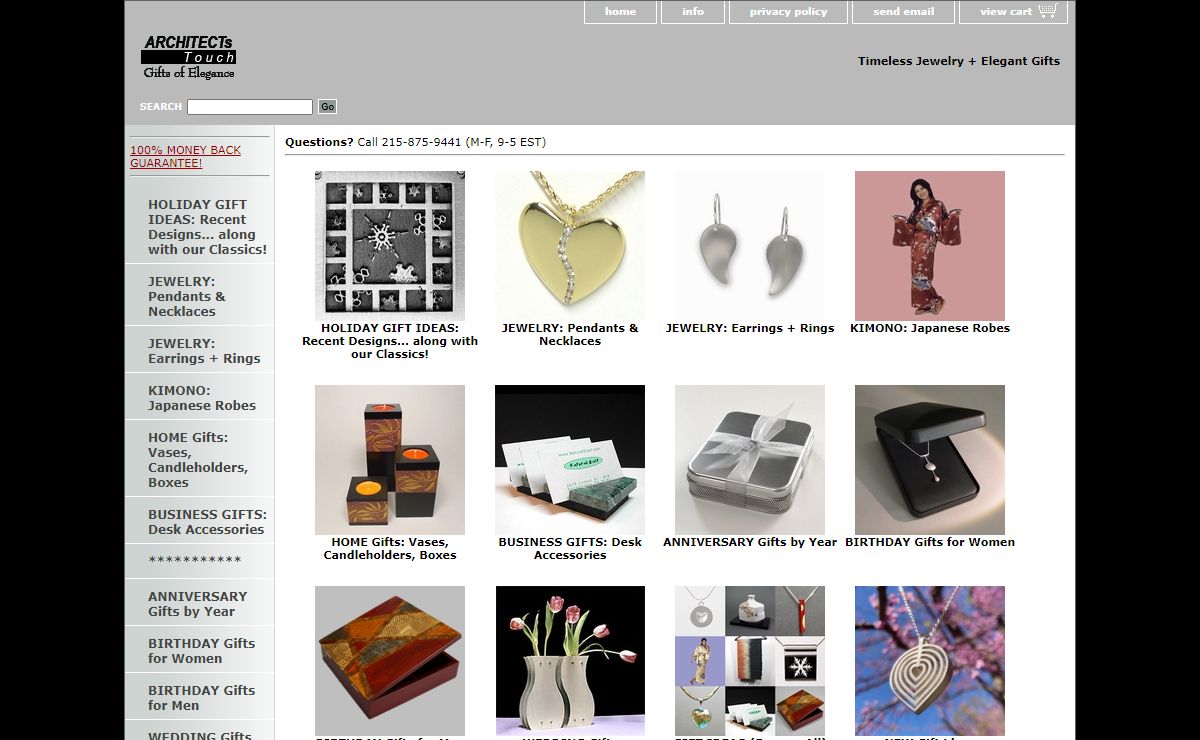Screen dimensions: 1200x740
Task: Click the product collage thumbnail
Action: coord(750,661)
